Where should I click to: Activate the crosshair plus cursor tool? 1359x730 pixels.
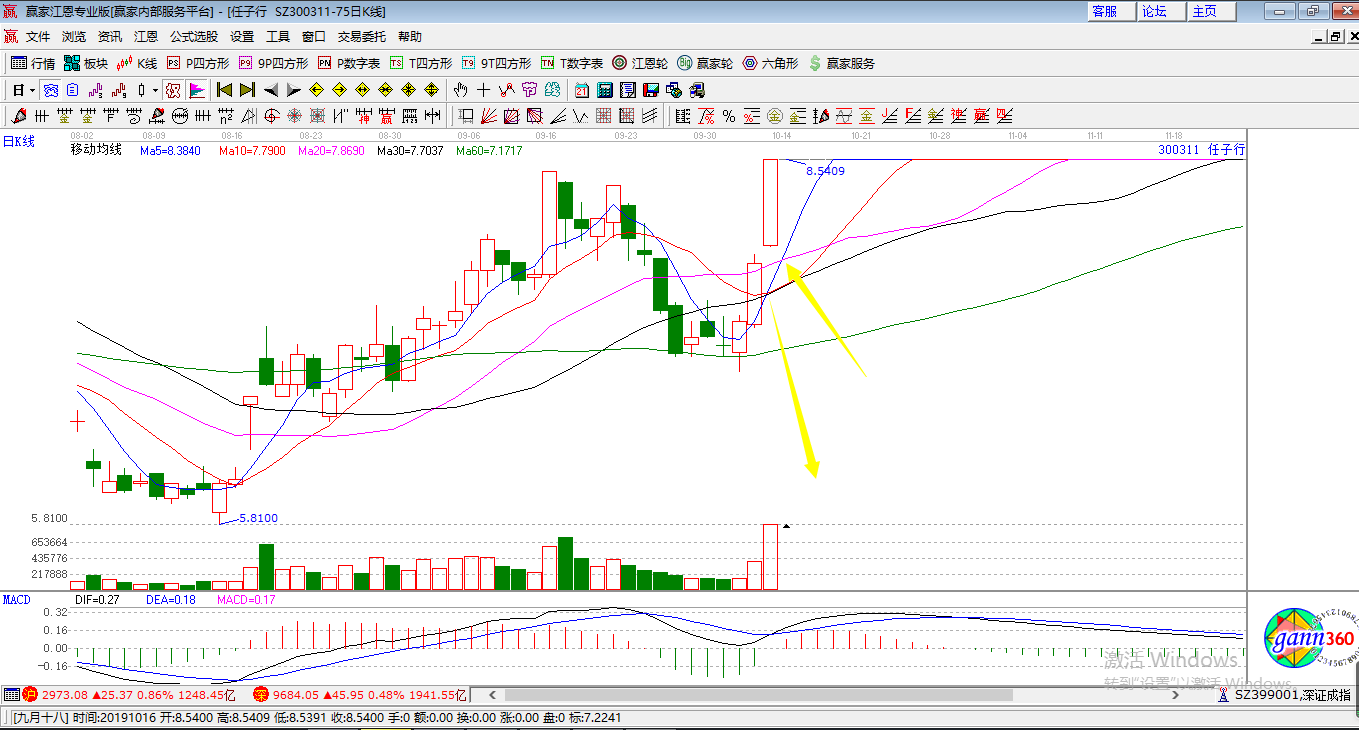(483, 90)
